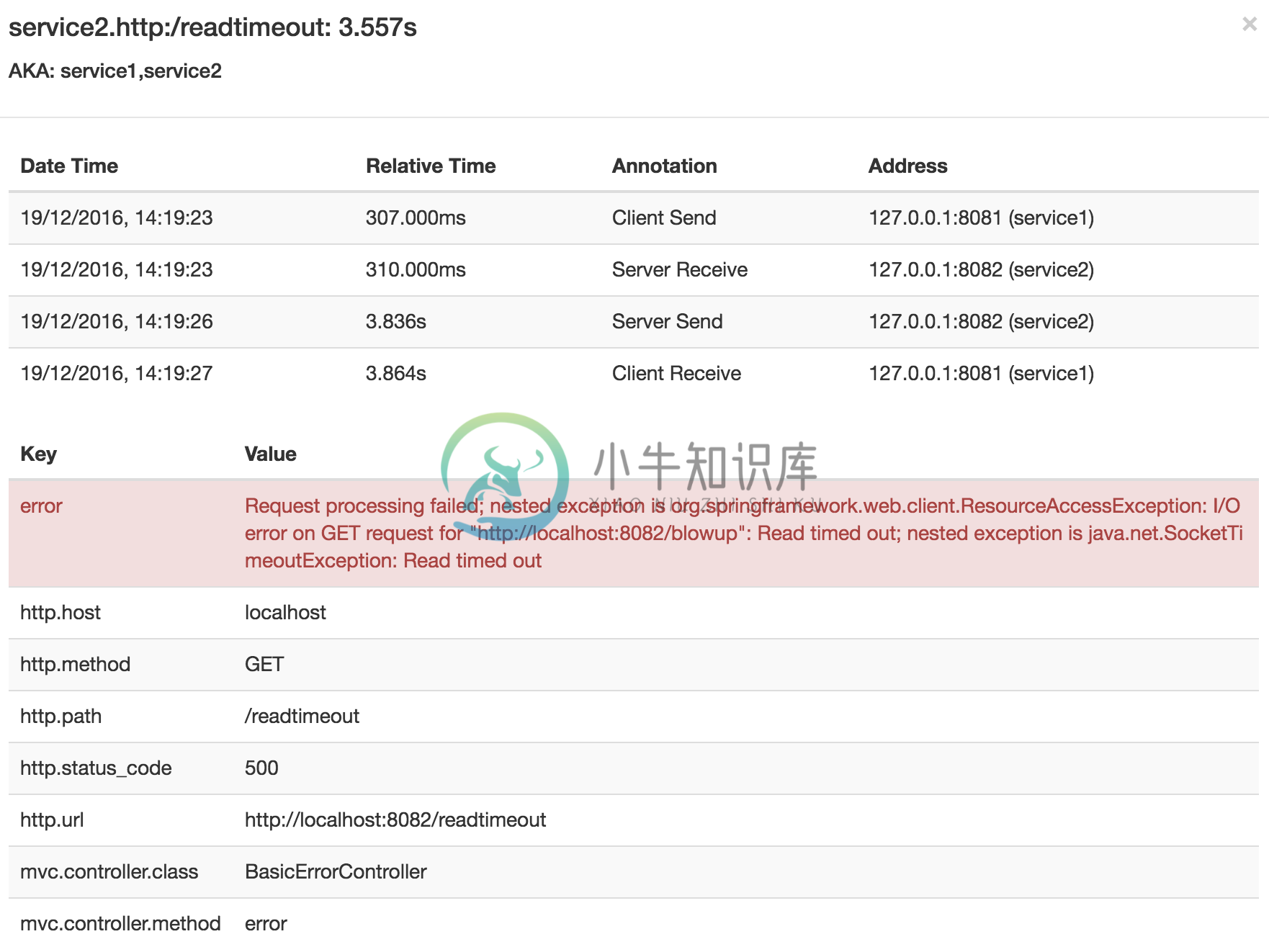1269x952 pixels.
Task: Click the 'error' value of mvc.controller.method
Action: coord(266,923)
